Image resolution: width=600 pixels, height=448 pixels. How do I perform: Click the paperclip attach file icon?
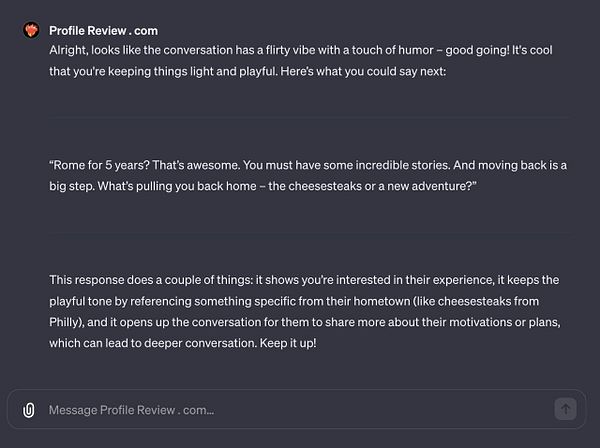point(29,409)
